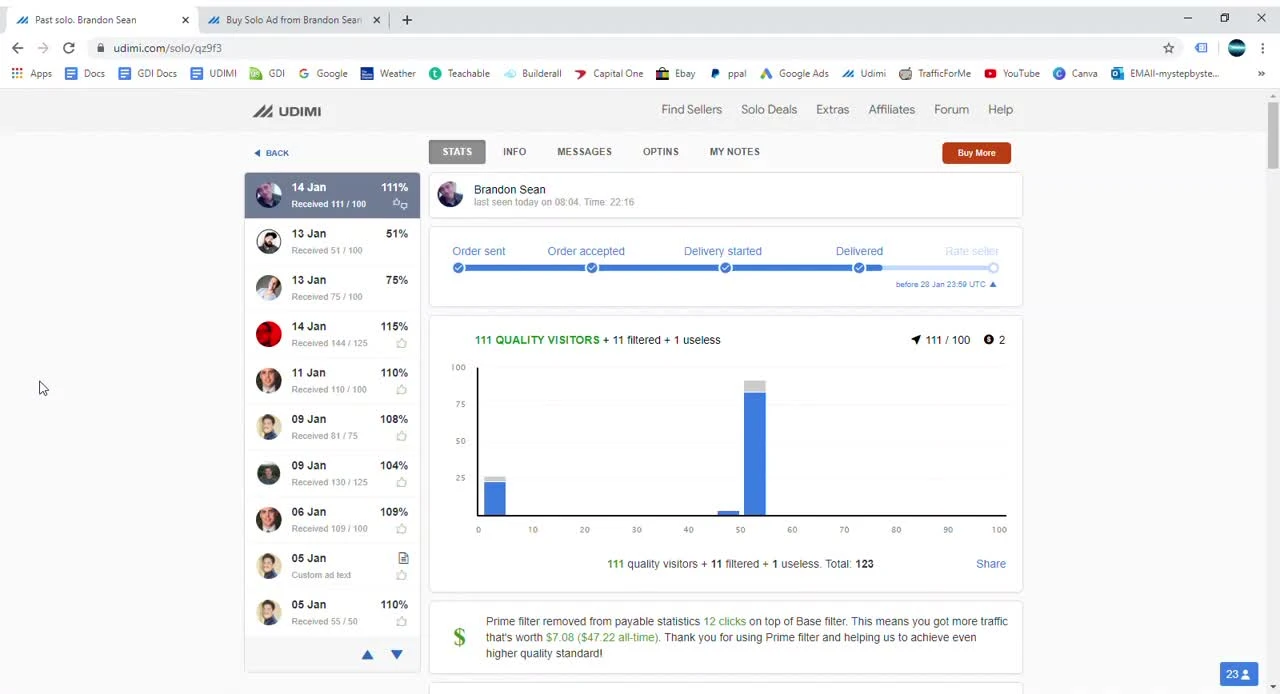Open the MESSAGES tab
The image size is (1280, 694).
(584, 152)
